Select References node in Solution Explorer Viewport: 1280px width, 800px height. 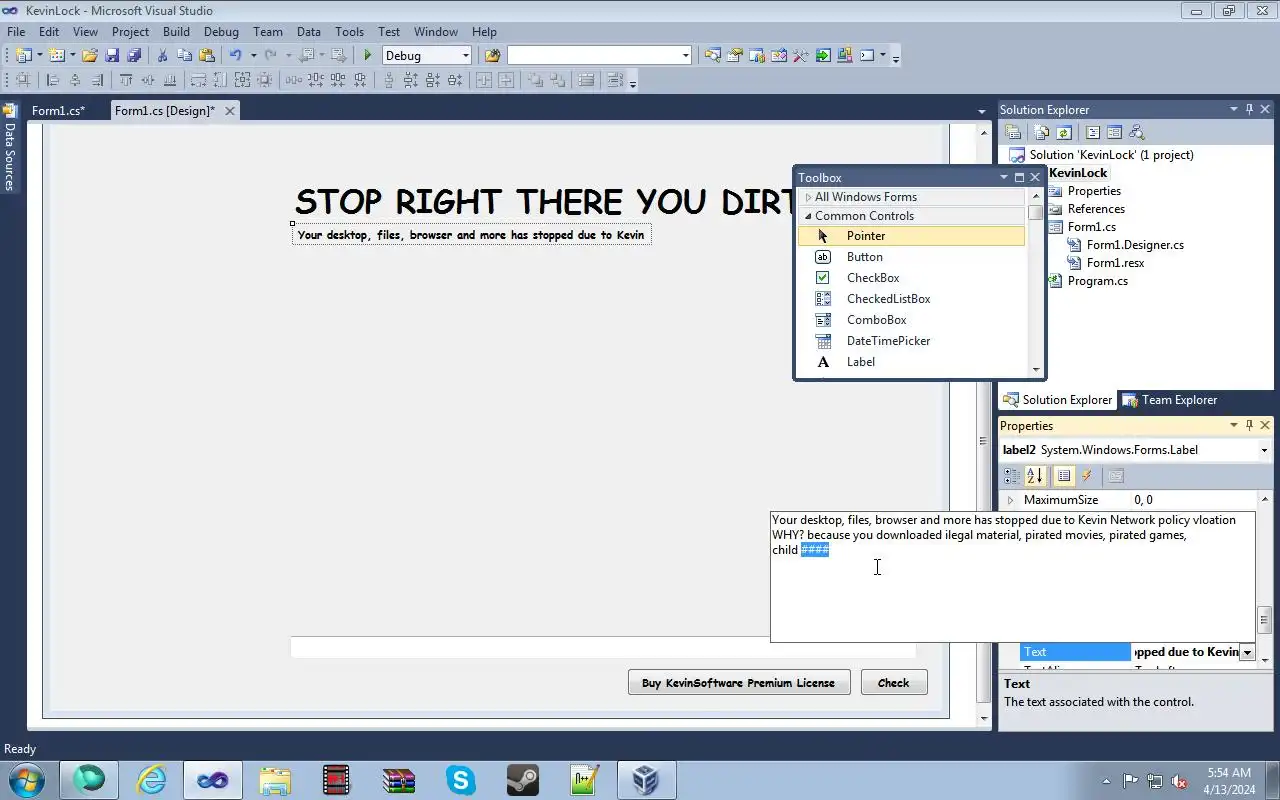click(1096, 209)
